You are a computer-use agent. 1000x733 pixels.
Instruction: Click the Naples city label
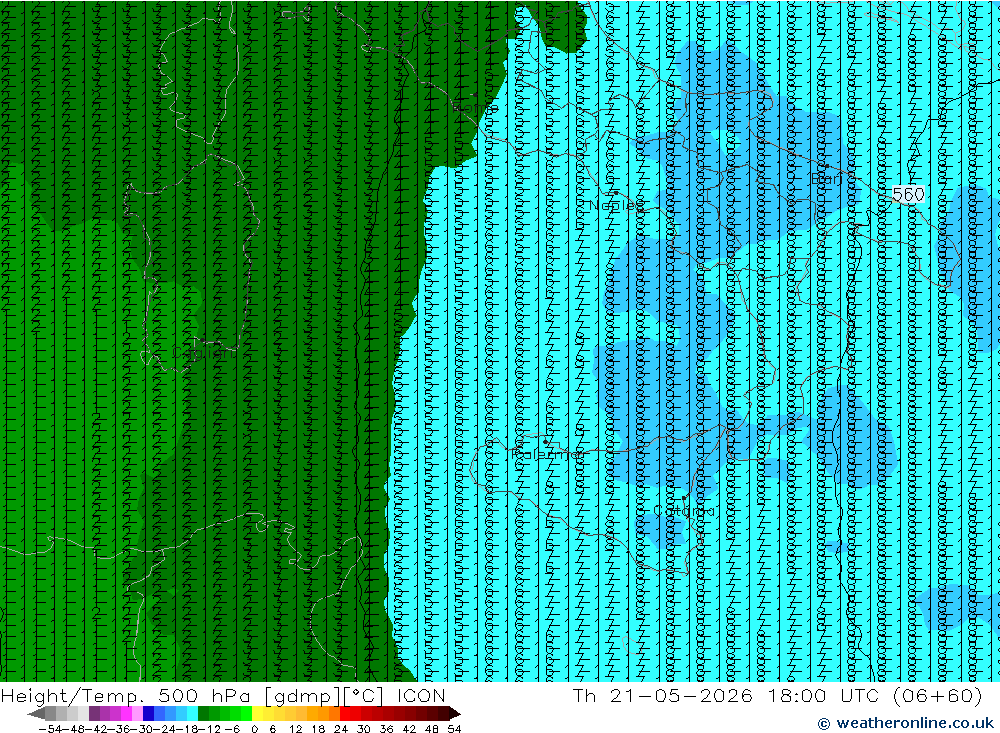point(616,205)
